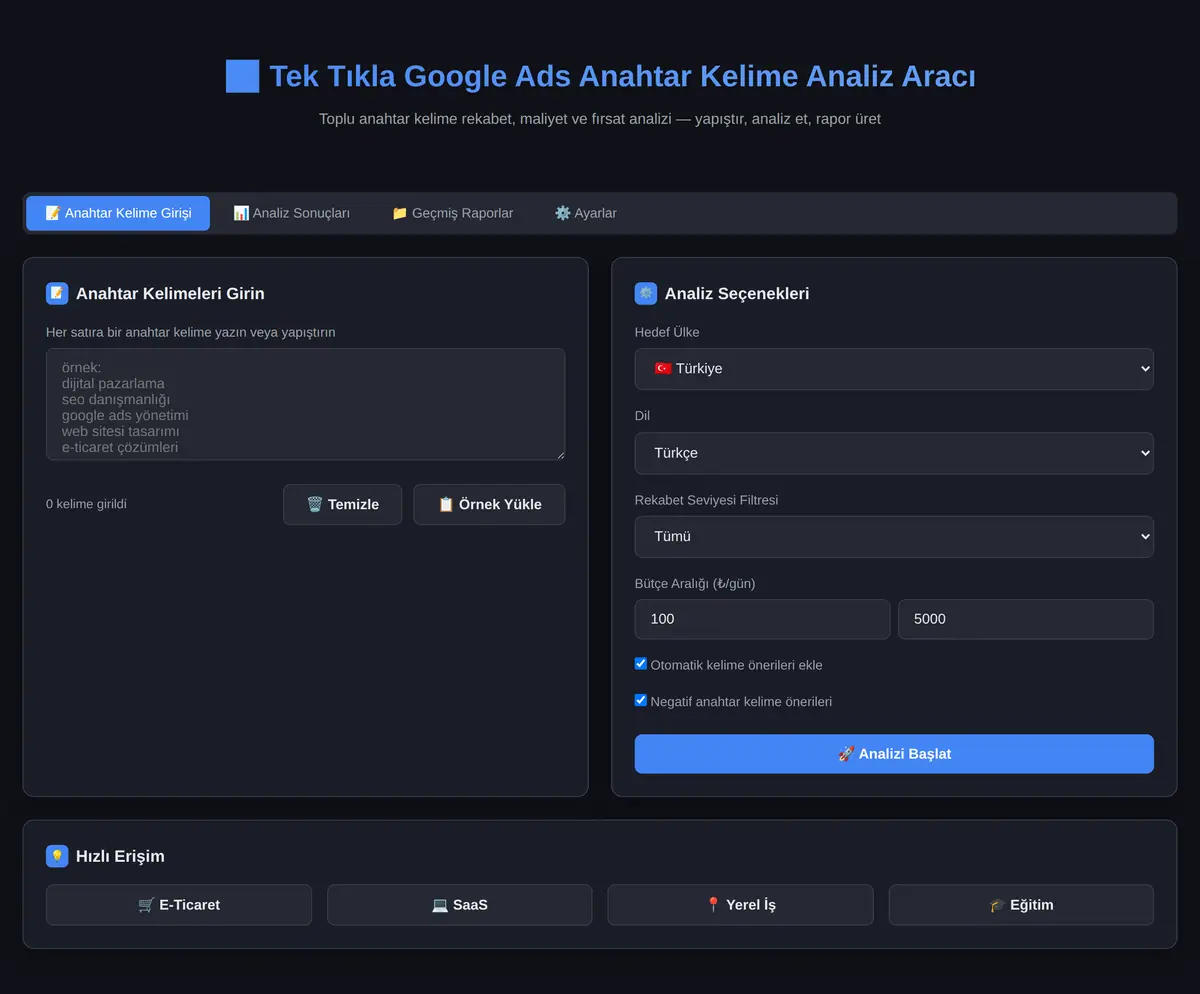Select the Yerel İş quick access button
Viewport: 1200px width, 994px height.
(x=740, y=905)
